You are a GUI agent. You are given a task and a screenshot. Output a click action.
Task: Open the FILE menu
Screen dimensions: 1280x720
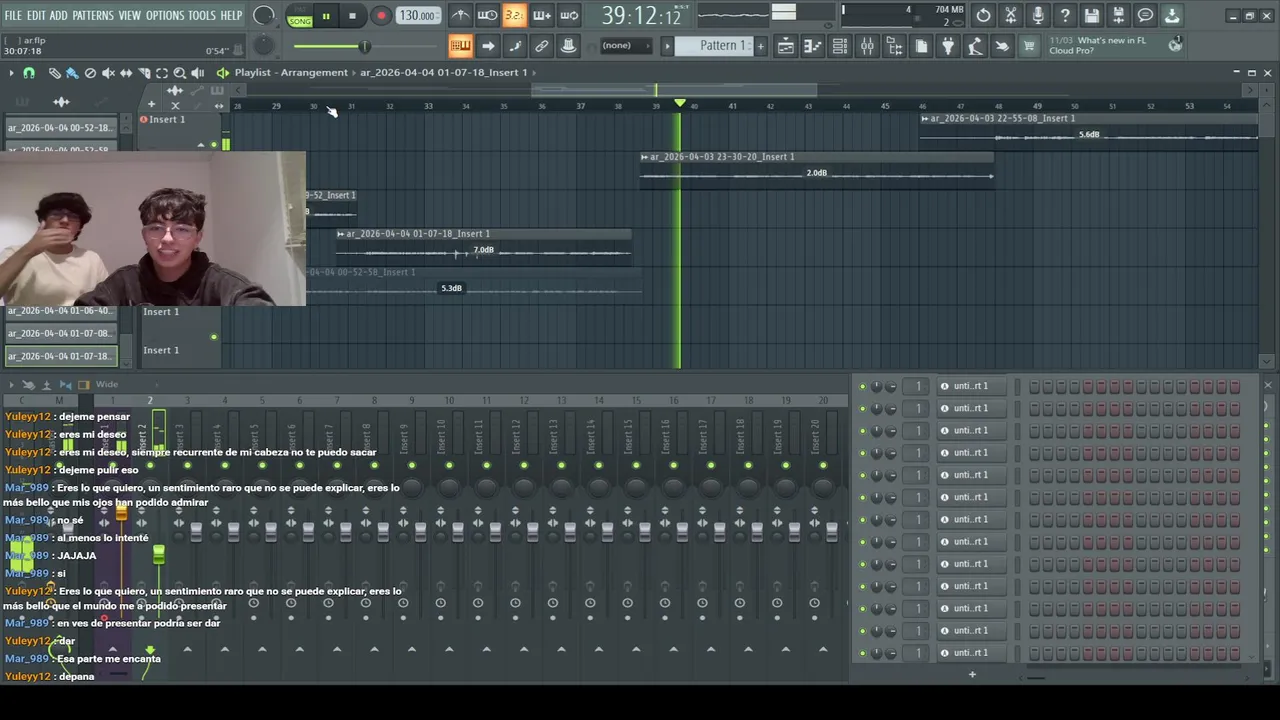click(x=13, y=16)
